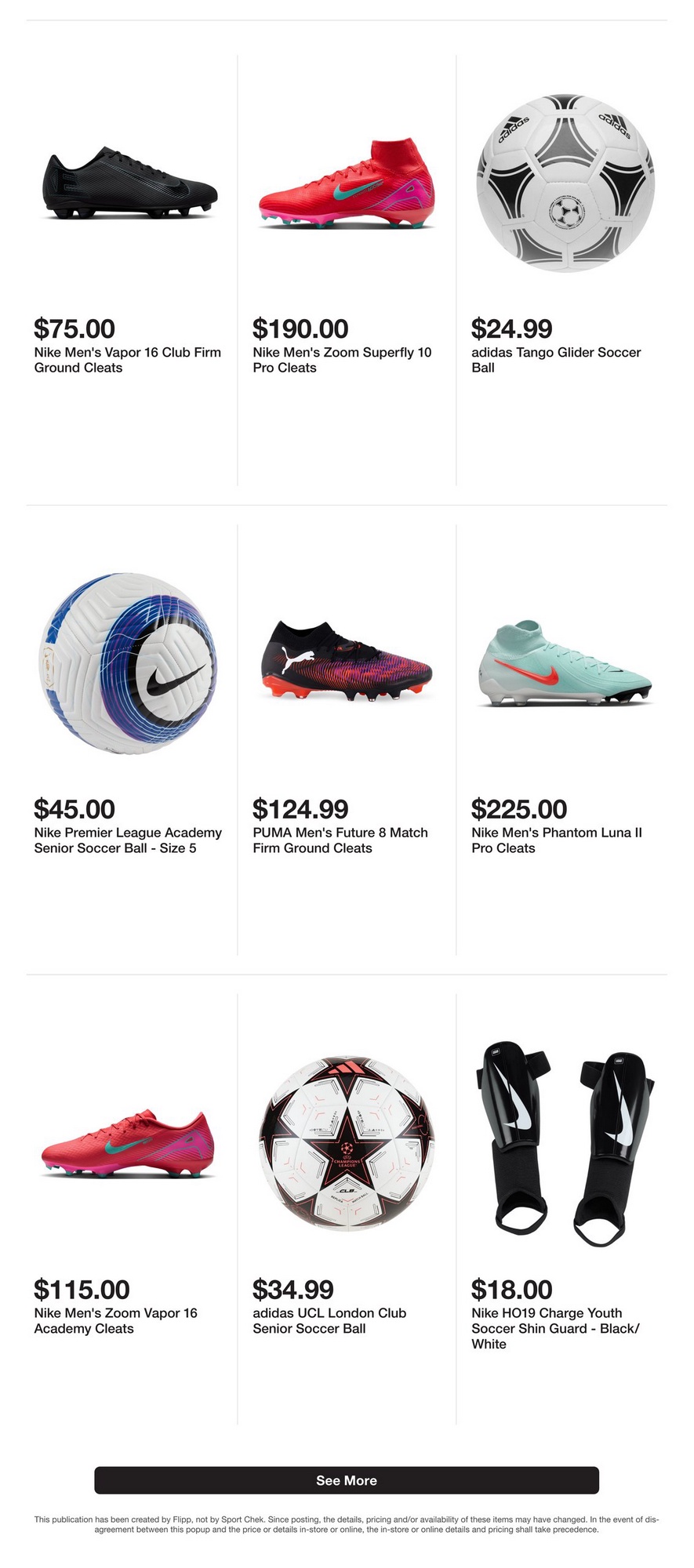Screen dimensions: 694x1568
Task: Open Nike Men's Zoom Superfly 10 Pro Cleats link
Action: pos(342,360)
